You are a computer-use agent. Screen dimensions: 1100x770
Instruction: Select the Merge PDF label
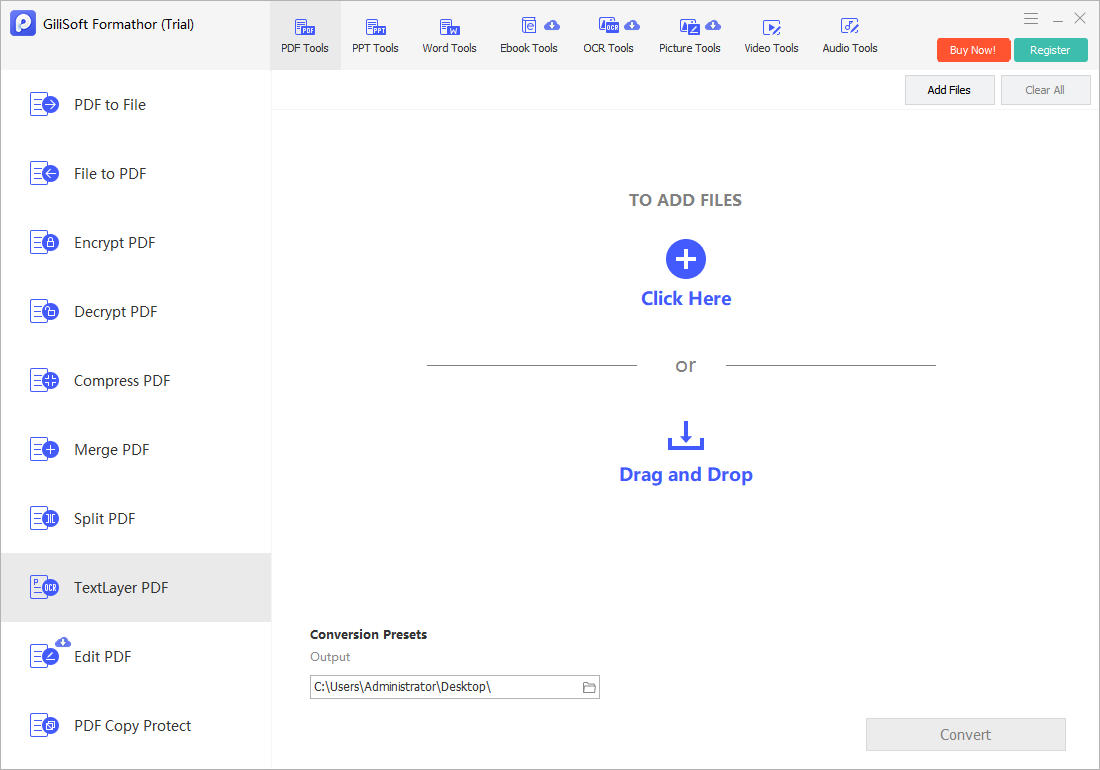coord(112,450)
